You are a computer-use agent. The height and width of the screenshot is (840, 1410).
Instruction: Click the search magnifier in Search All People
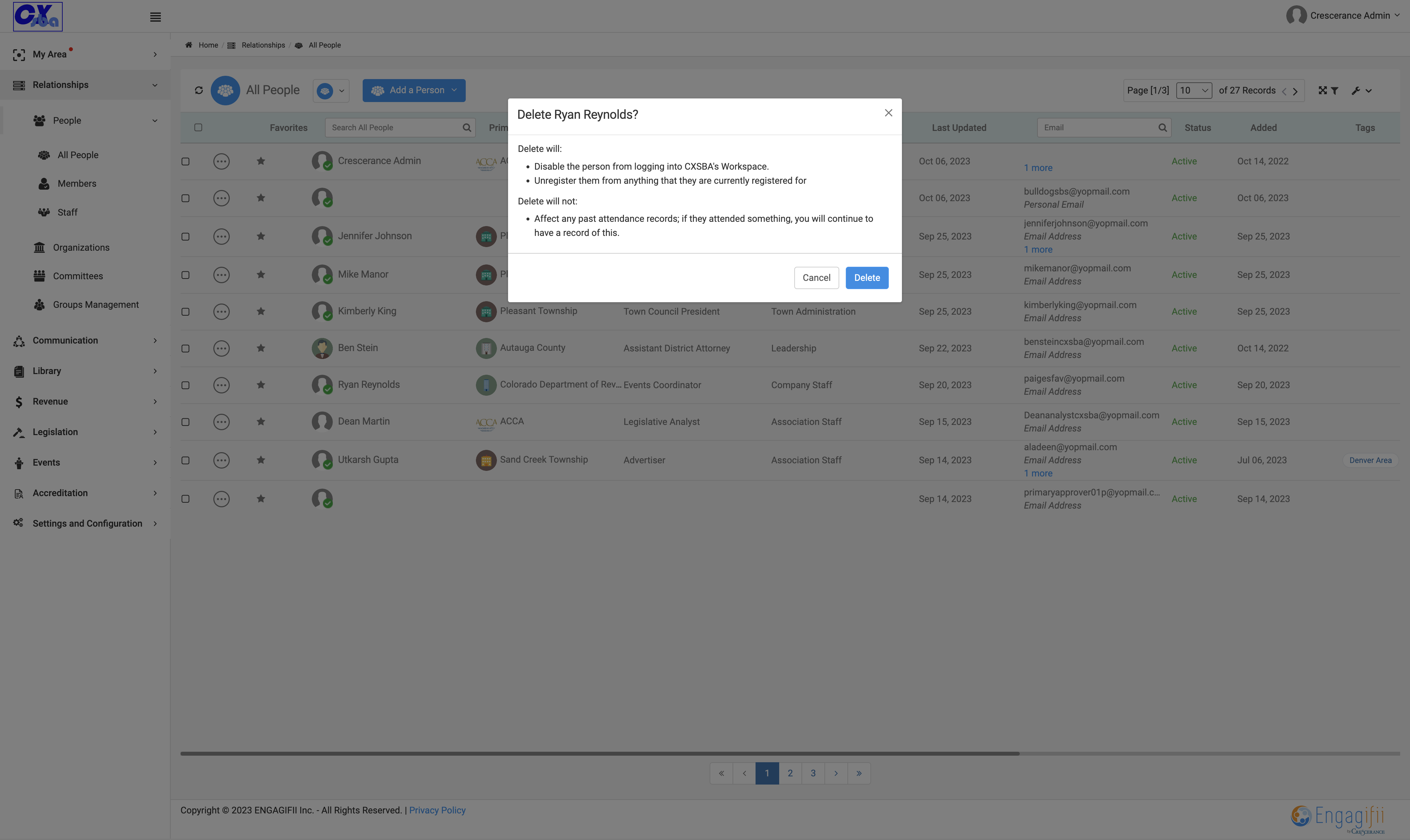[x=466, y=128]
